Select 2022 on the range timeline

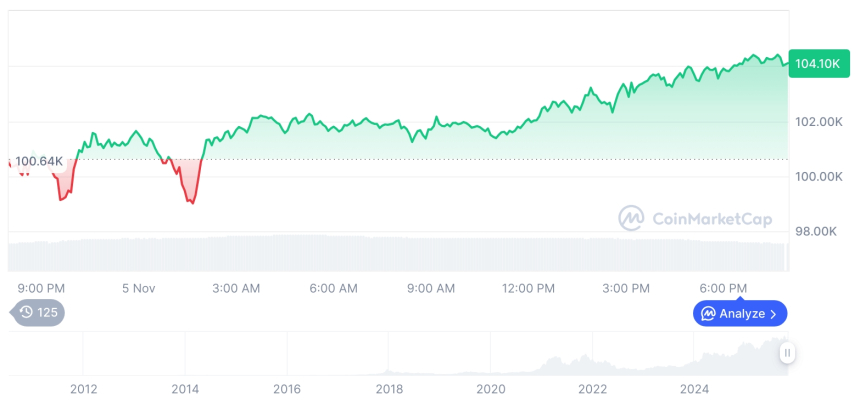[593, 388]
